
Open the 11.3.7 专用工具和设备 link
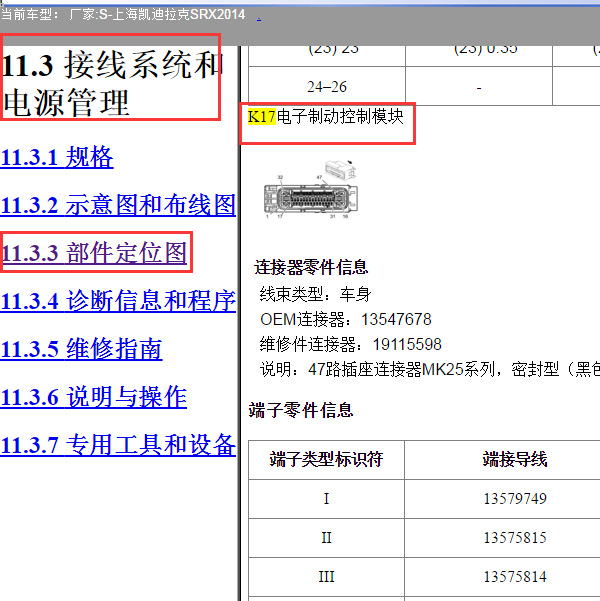118,445
